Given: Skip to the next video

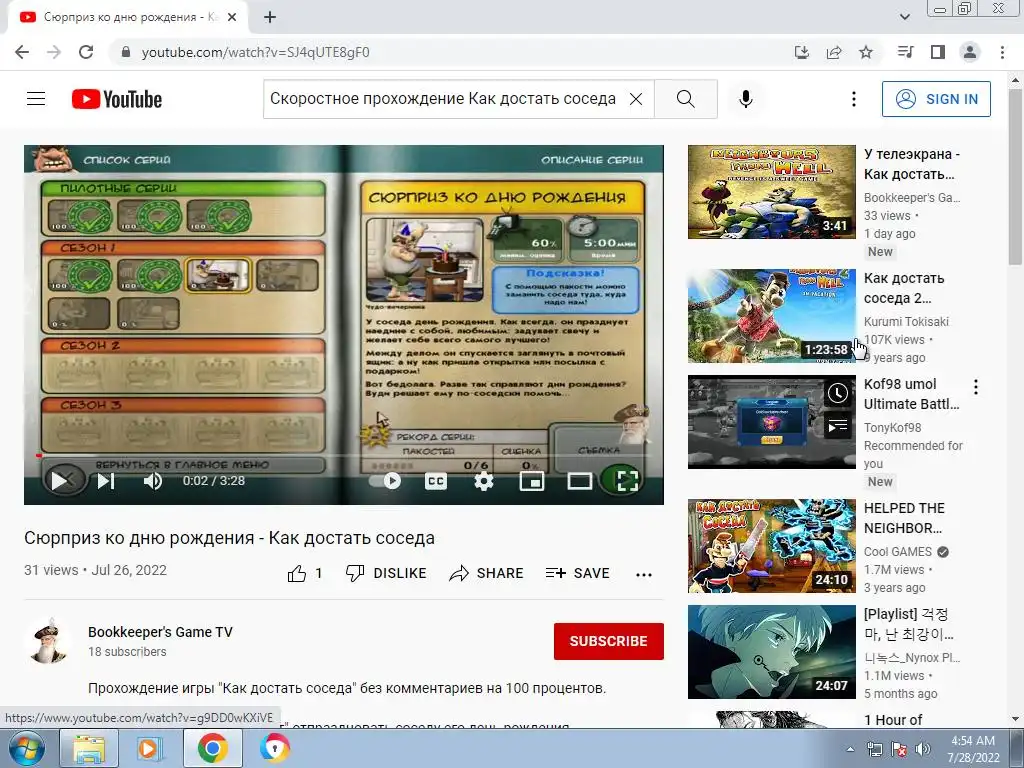Looking at the screenshot, I should 106,481.
